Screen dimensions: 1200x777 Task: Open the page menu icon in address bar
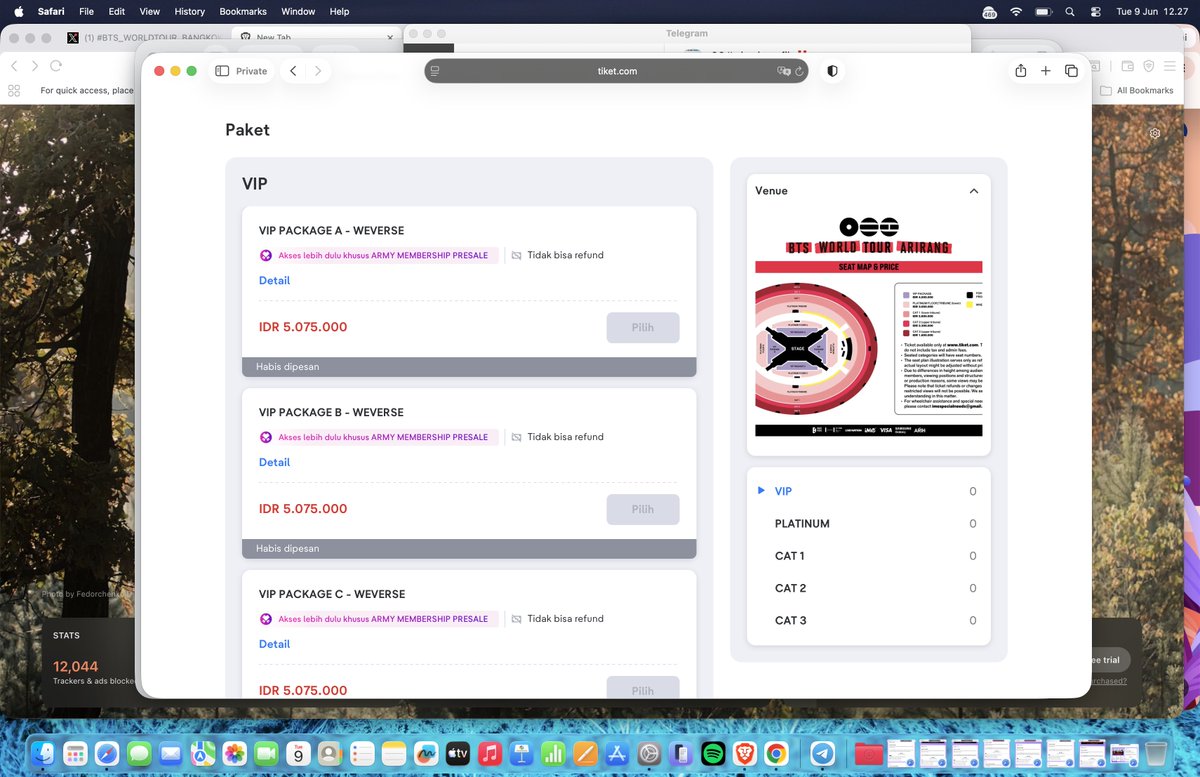436,72
